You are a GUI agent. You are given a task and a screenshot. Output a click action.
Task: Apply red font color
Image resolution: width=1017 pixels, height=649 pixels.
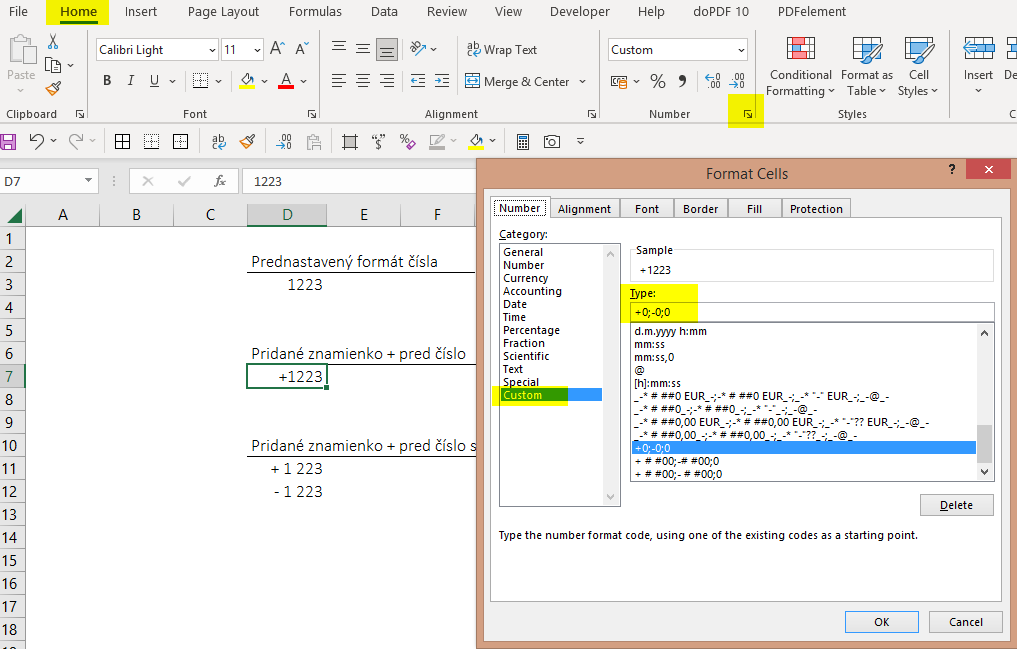click(286, 80)
